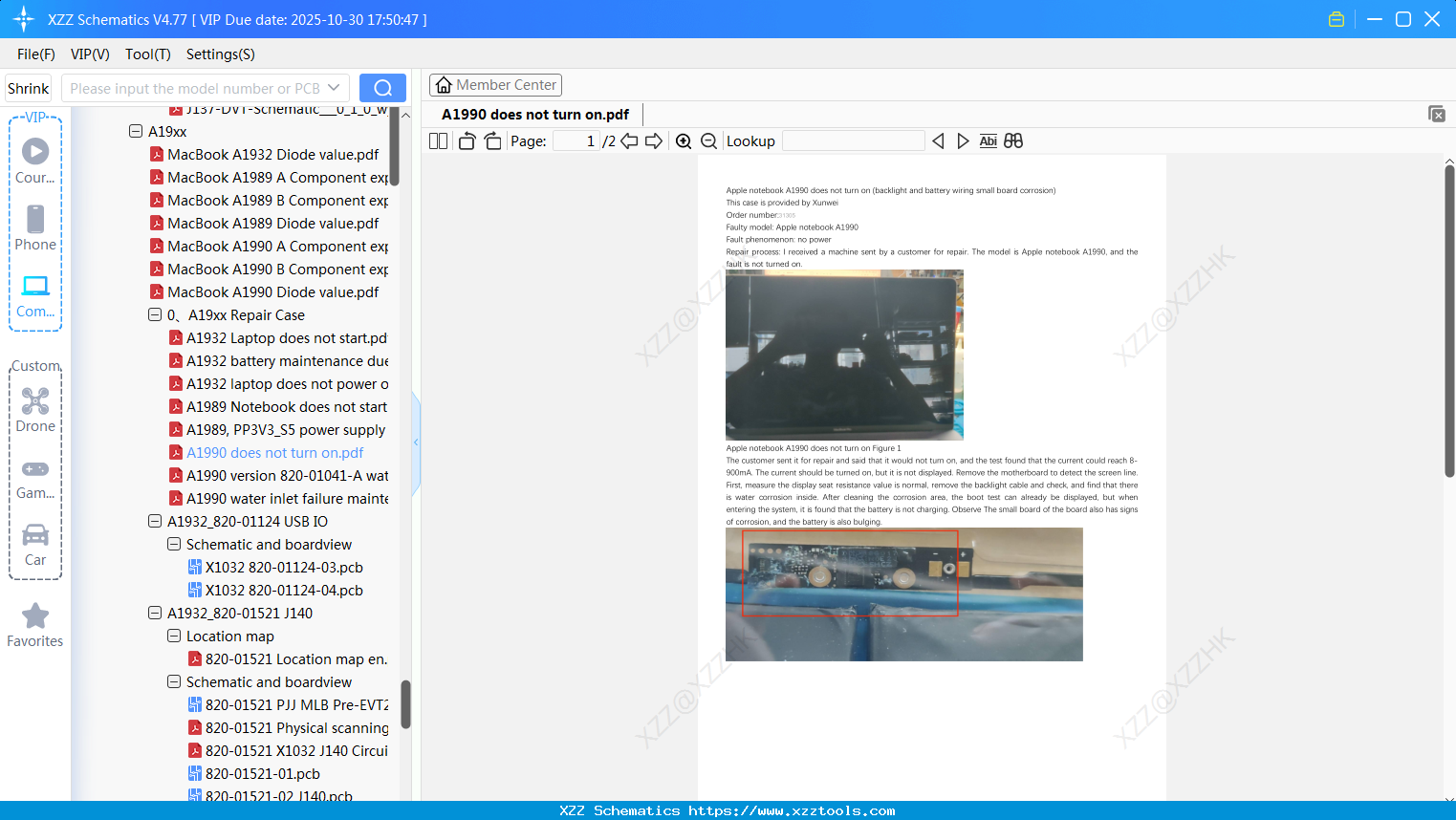Viewport: 1456px width, 820px height.
Task: Click the Lookup search text field
Action: point(854,141)
